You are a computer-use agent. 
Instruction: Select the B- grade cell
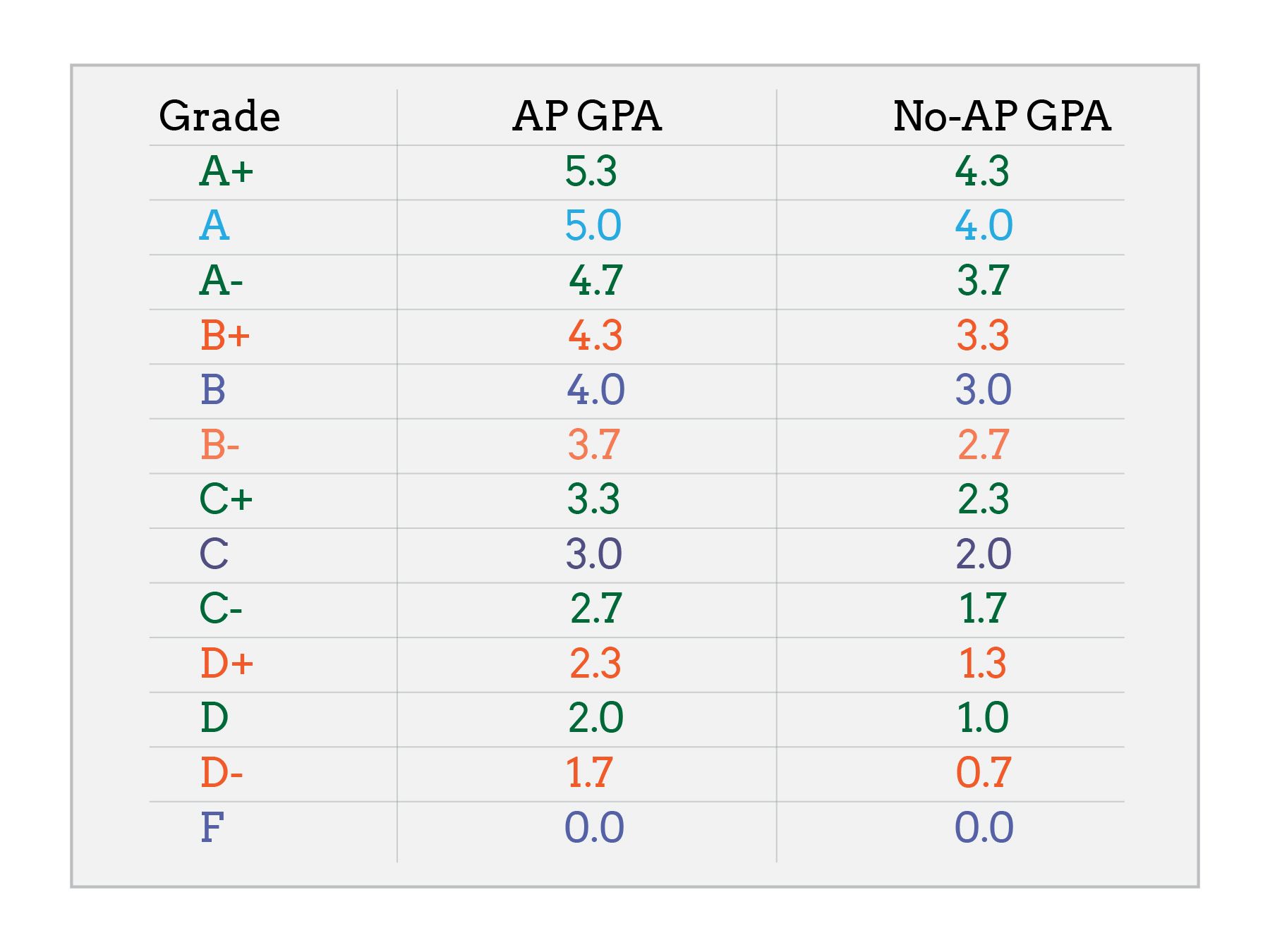pos(220,445)
